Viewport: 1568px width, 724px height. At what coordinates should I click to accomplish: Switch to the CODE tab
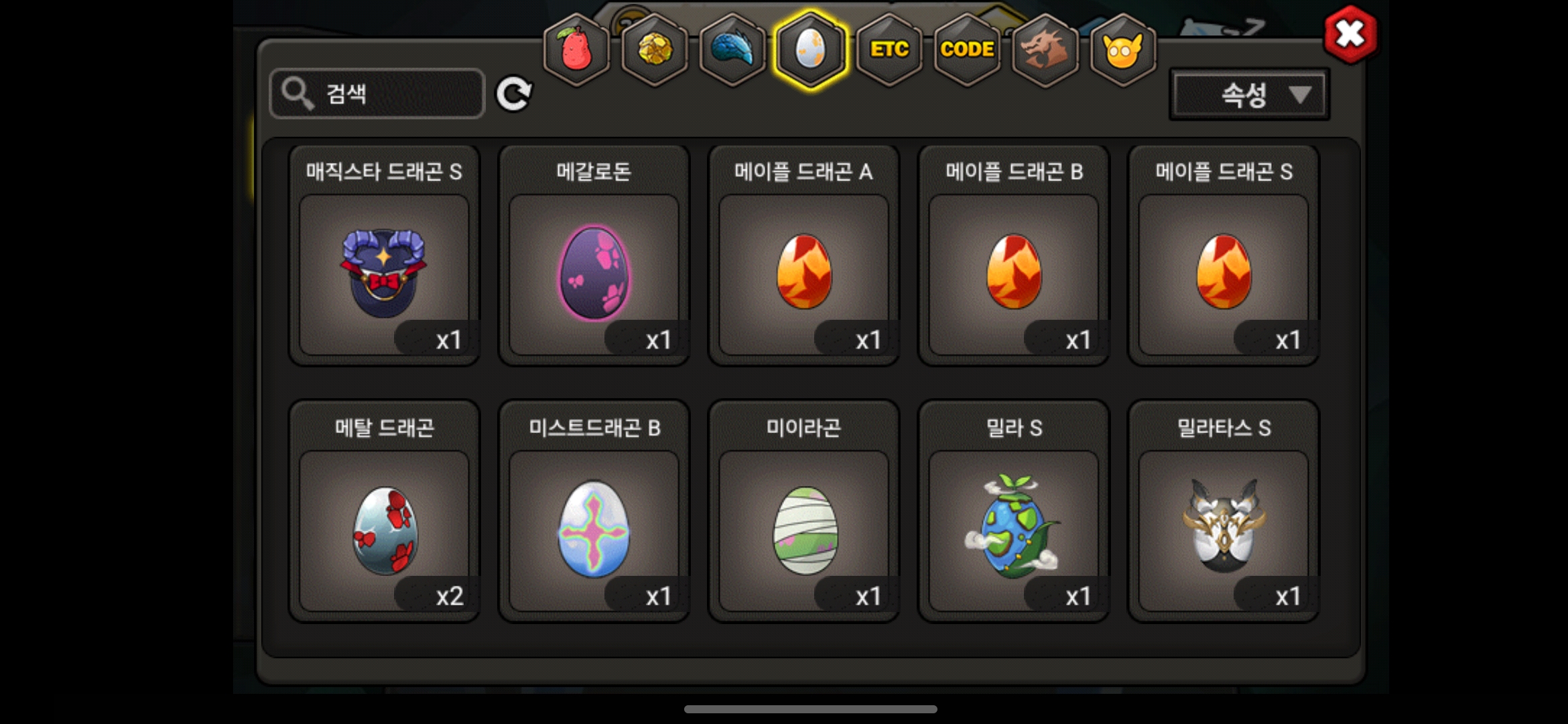coord(967,50)
